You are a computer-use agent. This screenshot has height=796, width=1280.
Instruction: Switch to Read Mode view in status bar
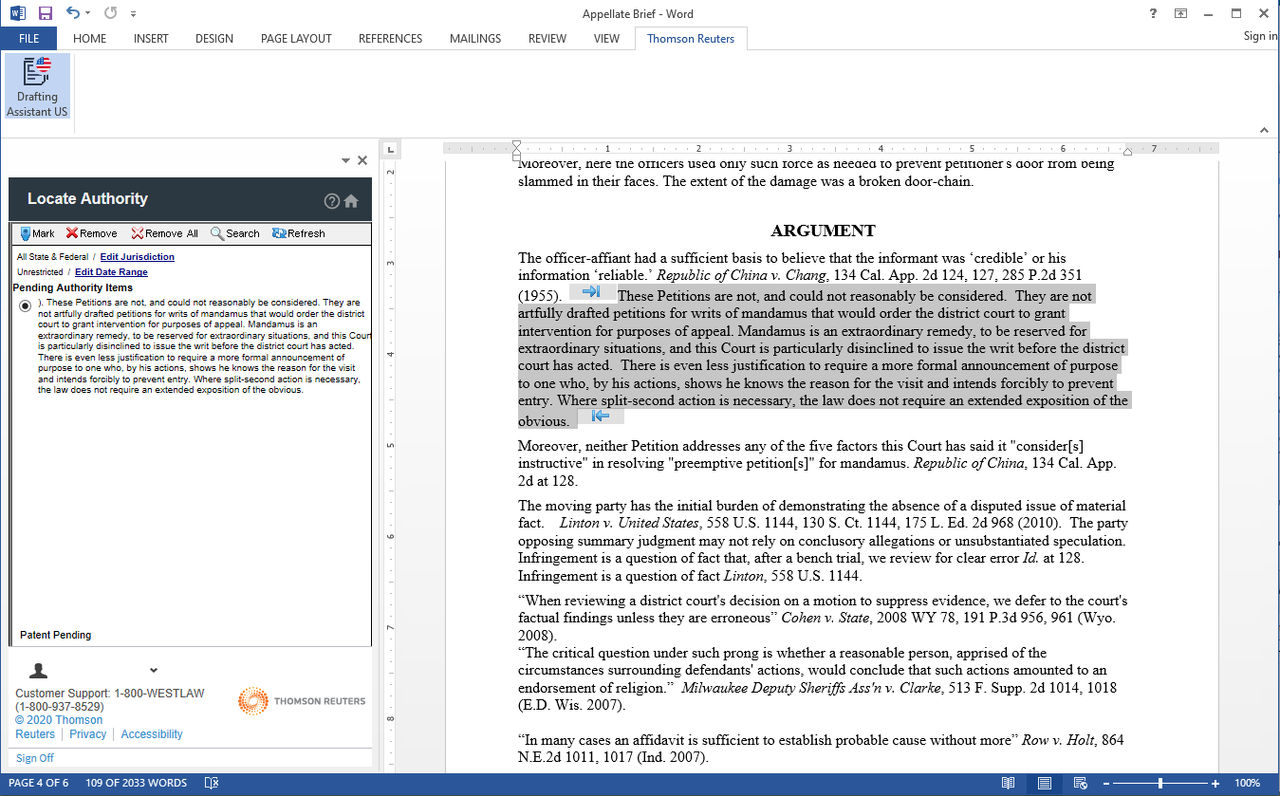(x=1008, y=783)
